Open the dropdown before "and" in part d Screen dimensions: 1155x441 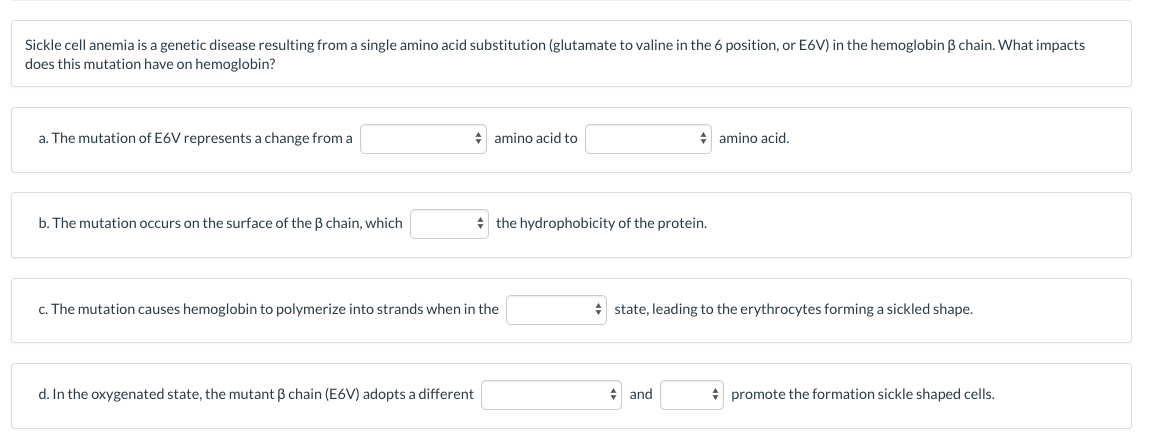pyautogui.click(x=551, y=394)
